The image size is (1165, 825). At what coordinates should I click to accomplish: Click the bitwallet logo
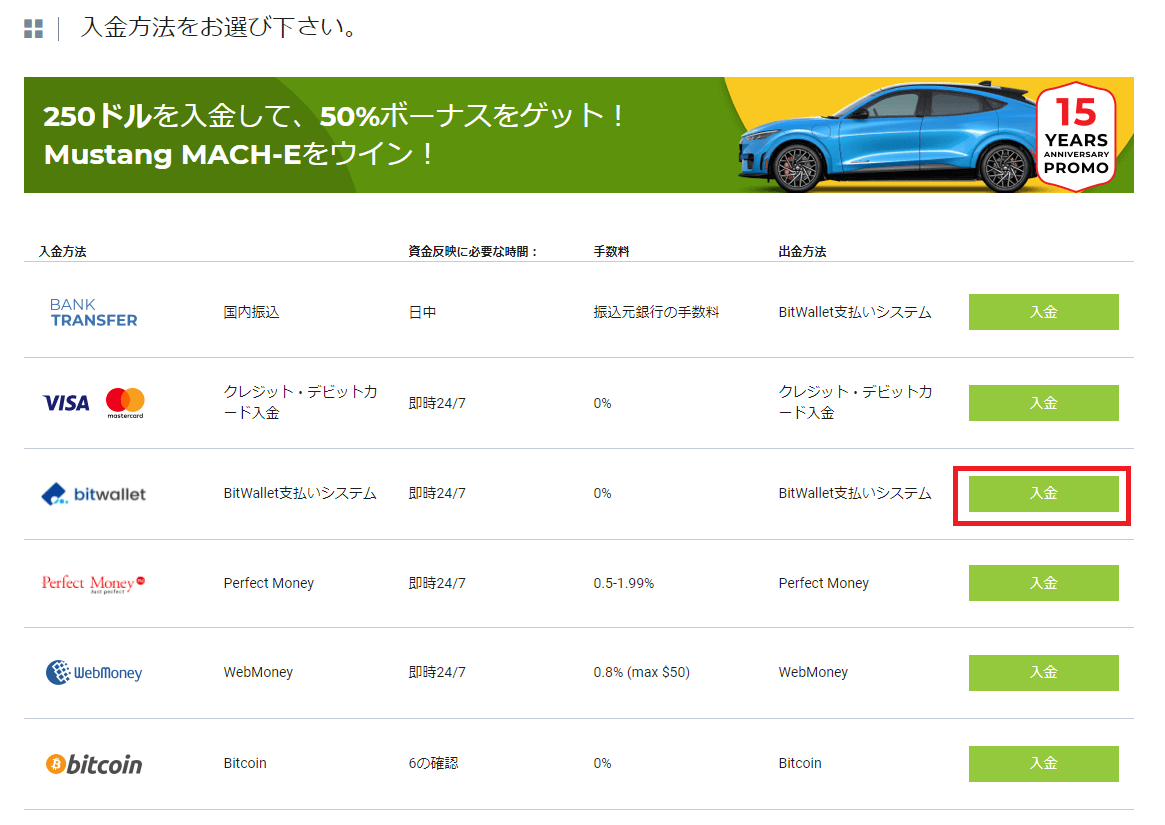tap(94, 494)
